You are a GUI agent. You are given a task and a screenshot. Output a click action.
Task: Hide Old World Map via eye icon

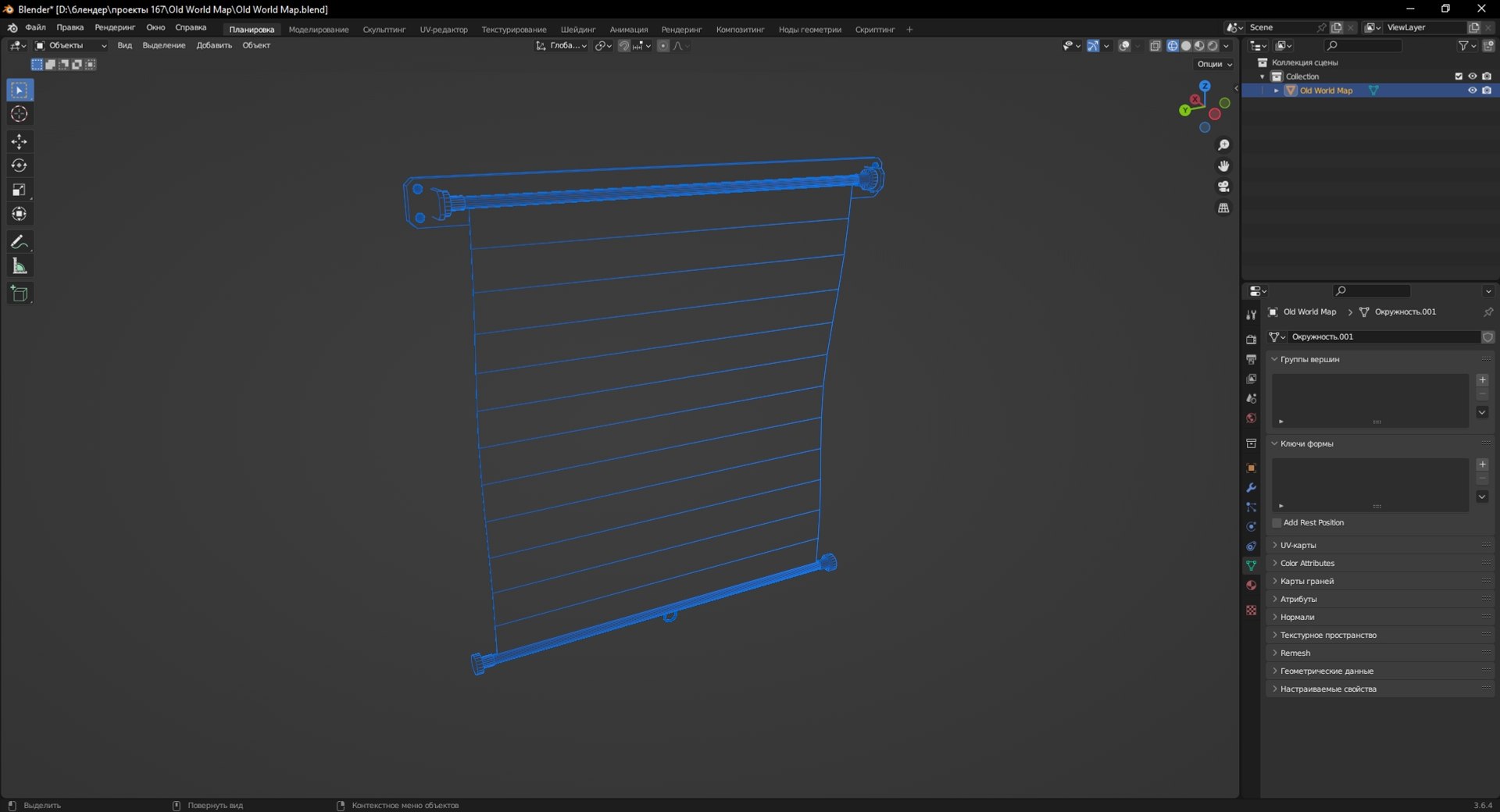pyautogui.click(x=1473, y=91)
